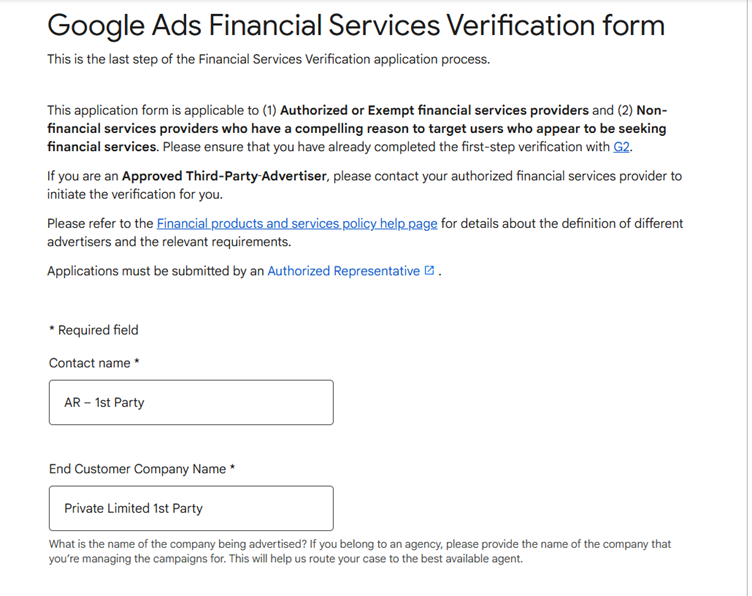
Task: Click the asterisk next to Contact name
Action: click(x=137, y=362)
